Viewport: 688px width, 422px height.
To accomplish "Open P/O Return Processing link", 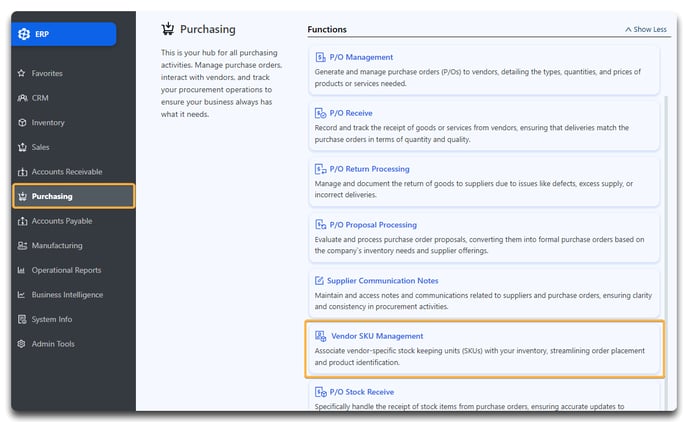I will tap(369, 169).
